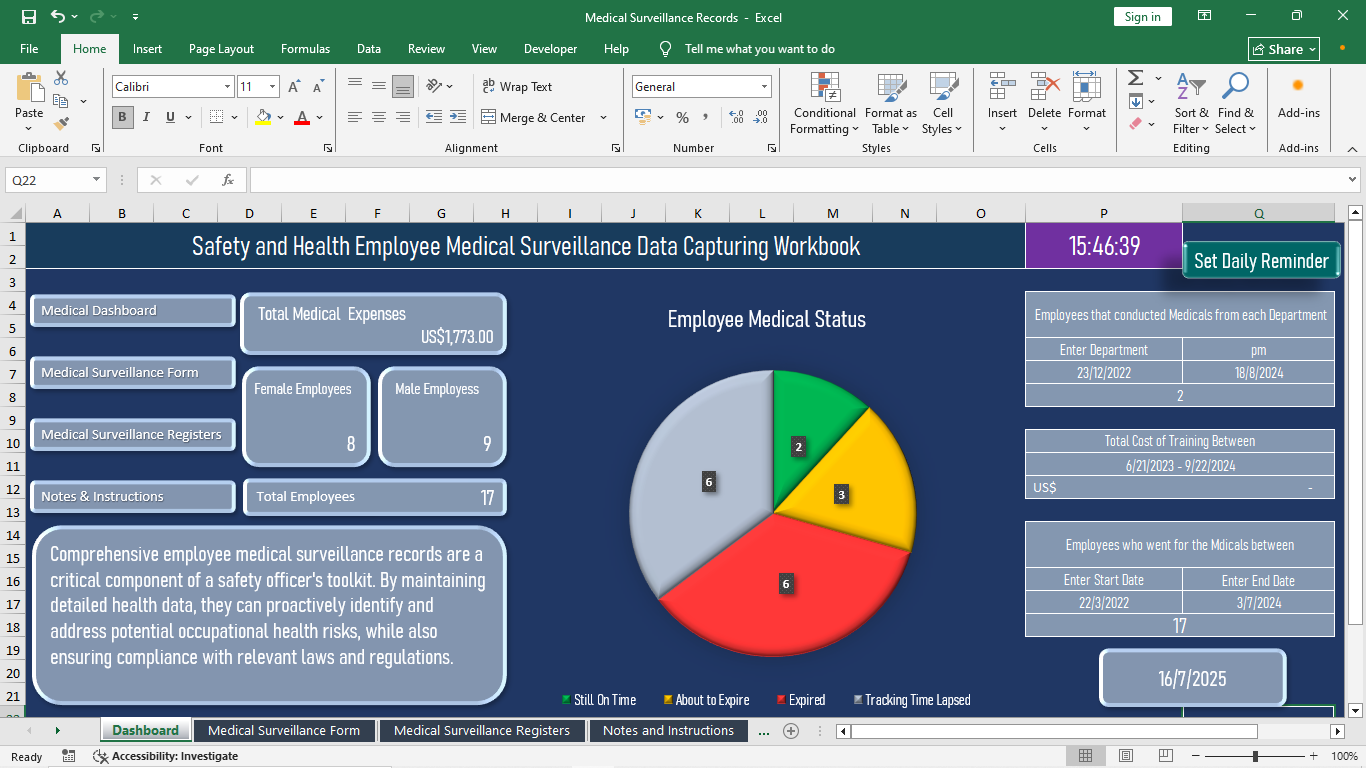The width and height of the screenshot is (1366, 768).
Task: Click the Font Color red A icon
Action: tap(302, 117)
